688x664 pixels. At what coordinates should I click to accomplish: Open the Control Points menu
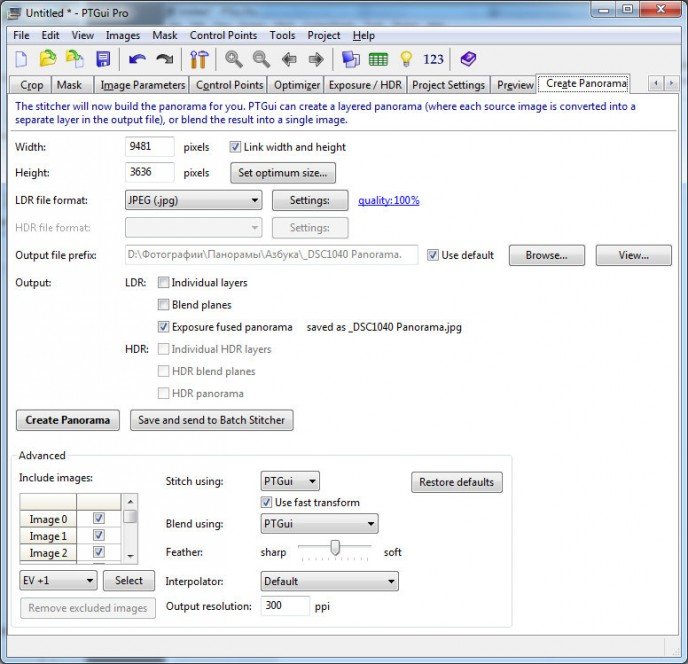point(223,36)
